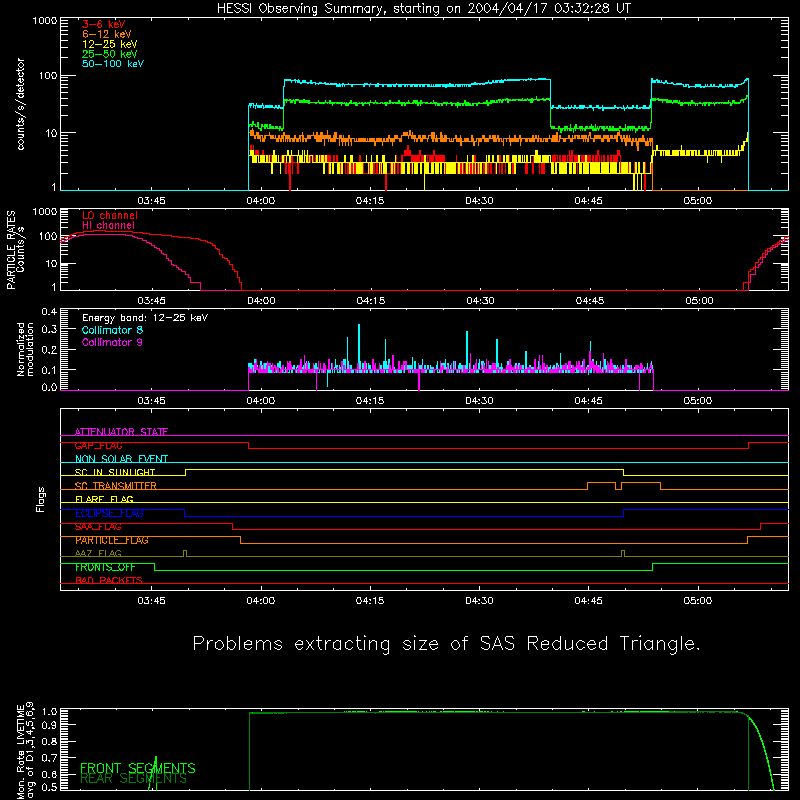Screen dimensions: 800x800
Task: Click the FRONTS_OFF flag label
Action: pos(105,567)
